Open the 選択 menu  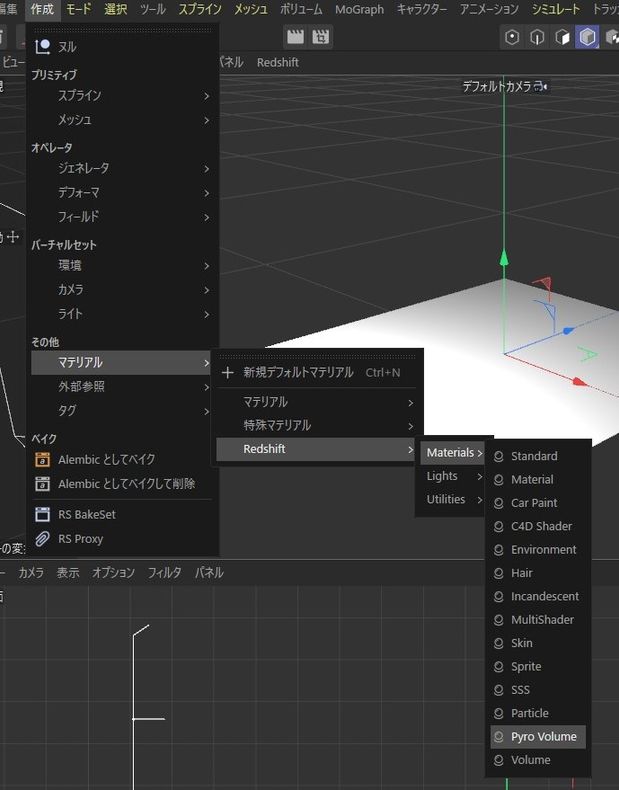click(116, 9)
